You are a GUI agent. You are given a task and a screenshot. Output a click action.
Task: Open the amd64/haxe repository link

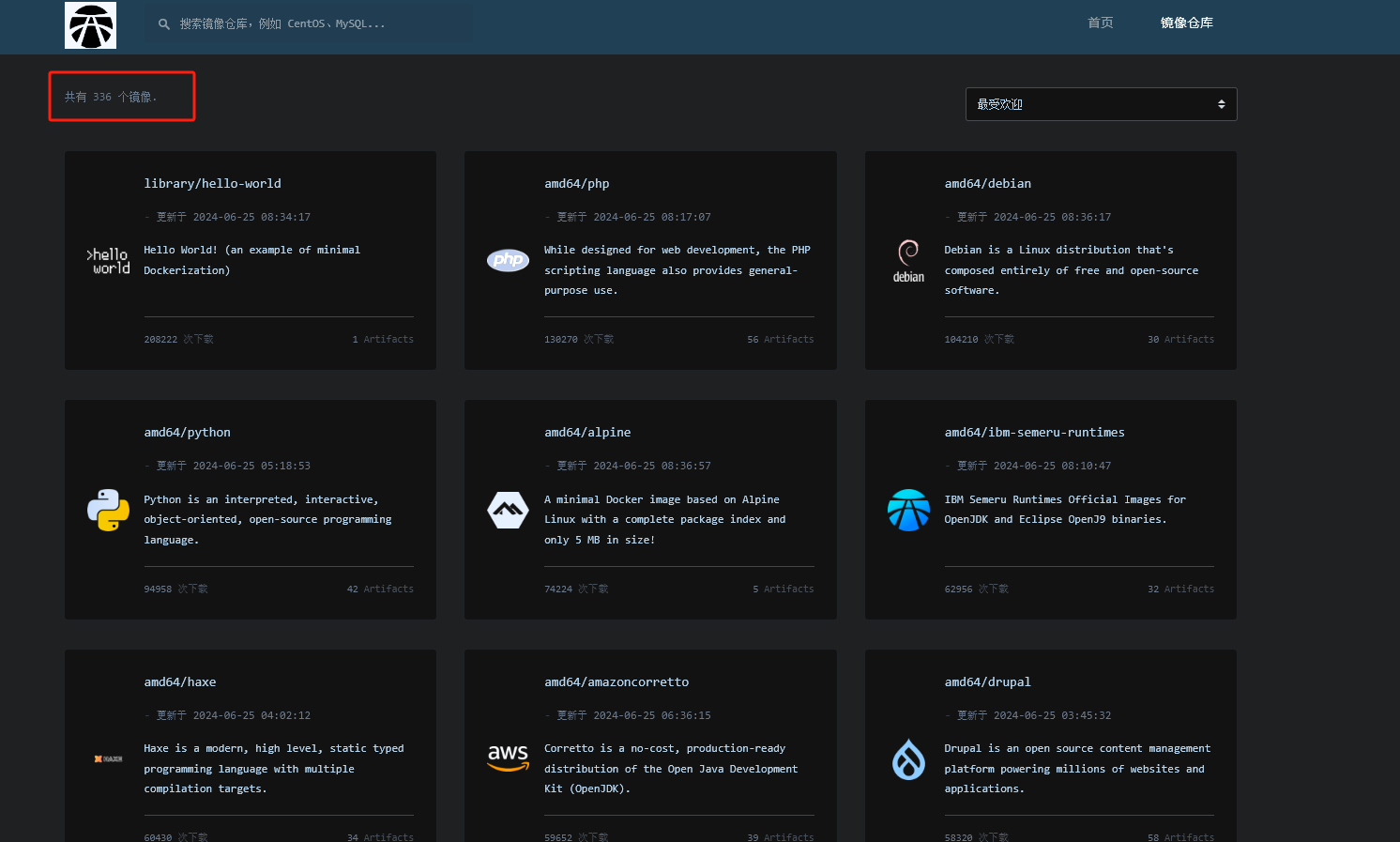pyautogui.click(x=180, y=682)
